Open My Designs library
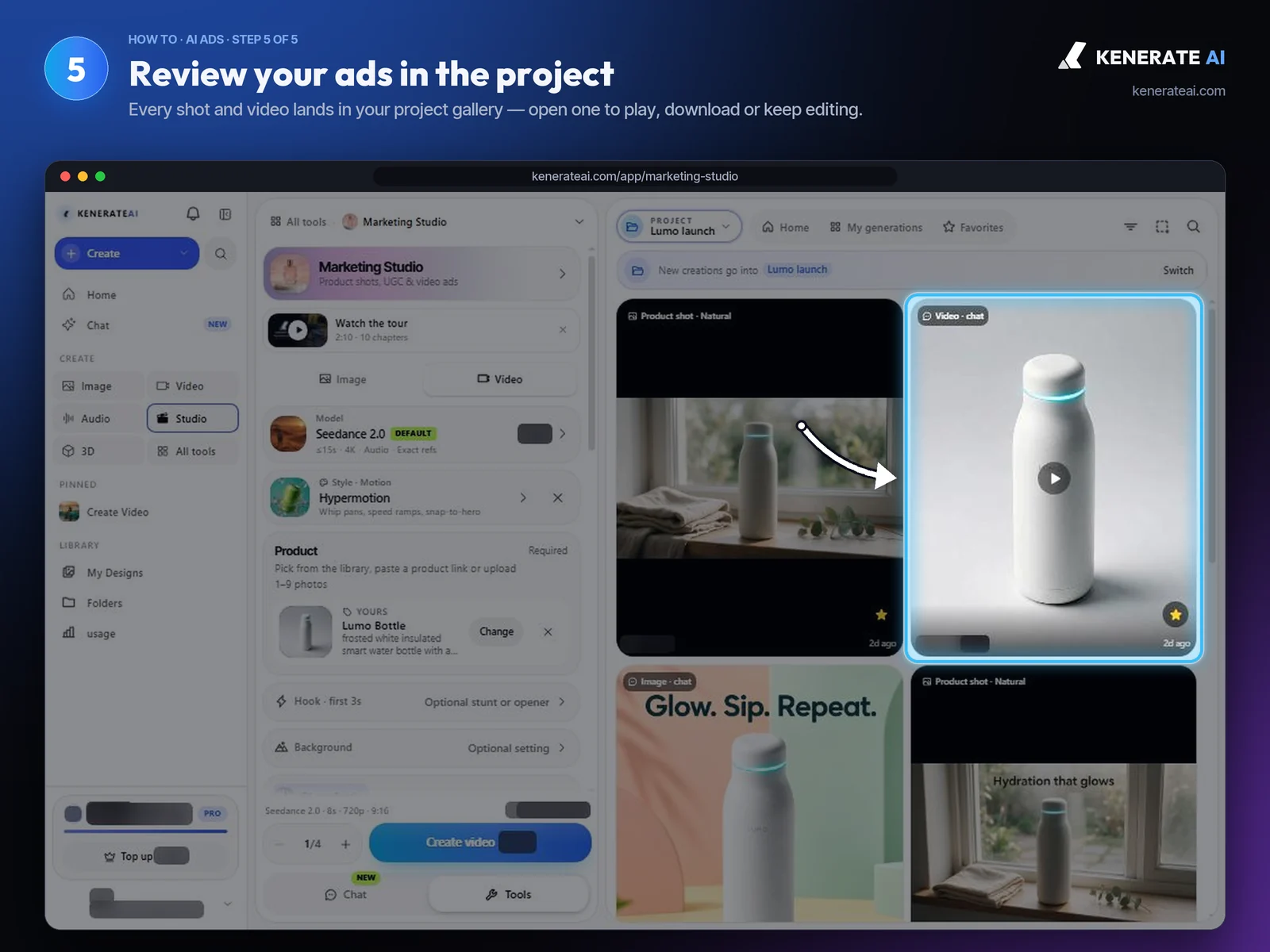Image resolution: width=1270 pixels, height=952 pixels. (147, 573)
